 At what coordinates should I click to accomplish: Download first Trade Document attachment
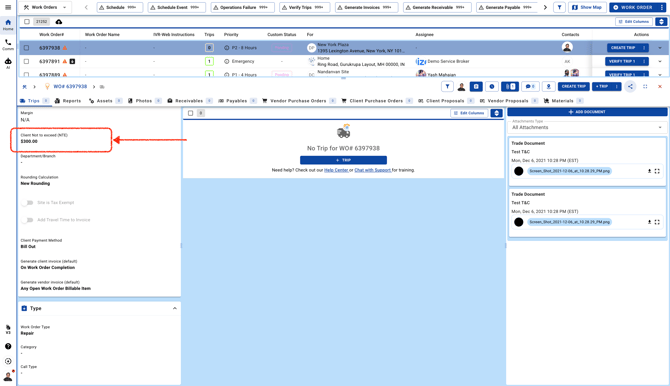[649, 171]
